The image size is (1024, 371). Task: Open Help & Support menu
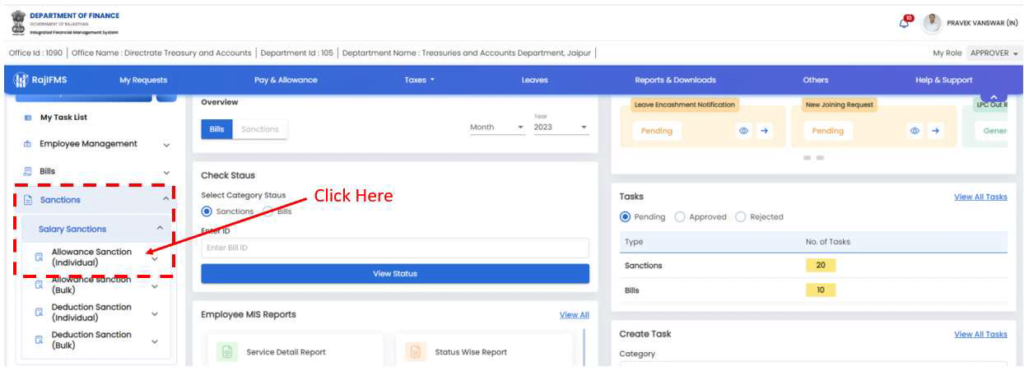(x=944, y=80)
